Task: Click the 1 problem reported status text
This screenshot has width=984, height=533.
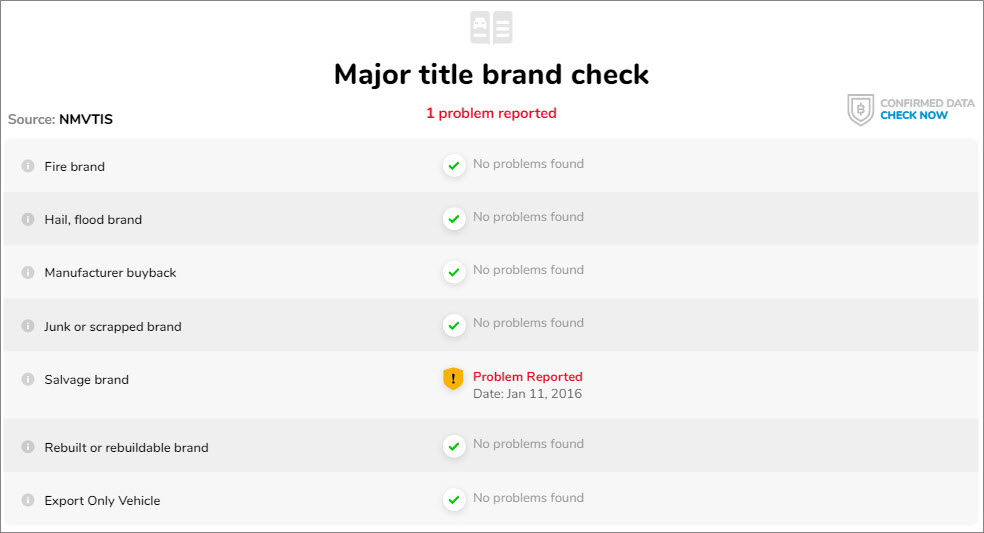Action: click(491, 113)
